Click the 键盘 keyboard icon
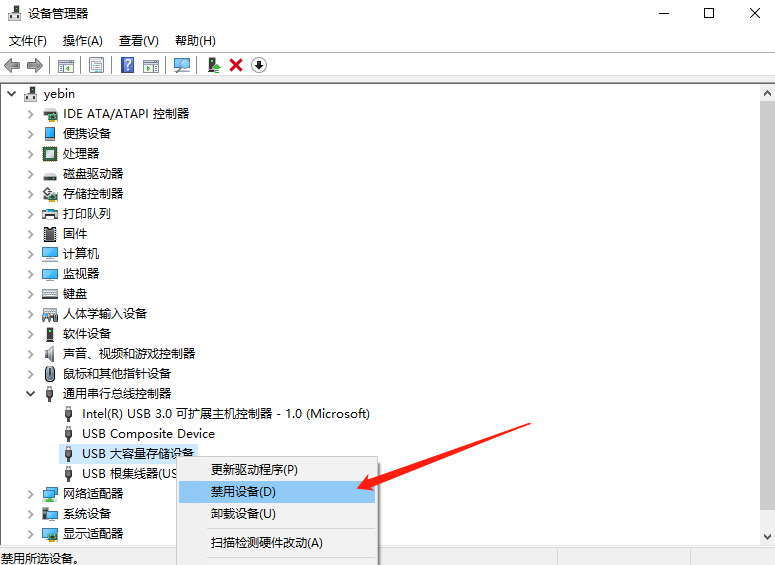 click(x=50, y=294)
